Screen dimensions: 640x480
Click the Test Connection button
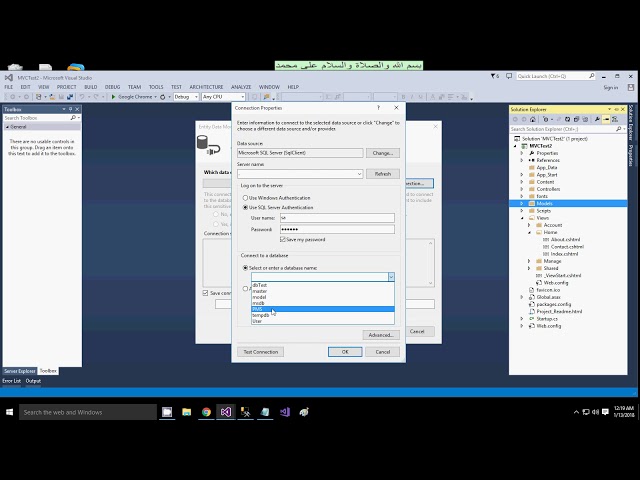pos(260,352)
